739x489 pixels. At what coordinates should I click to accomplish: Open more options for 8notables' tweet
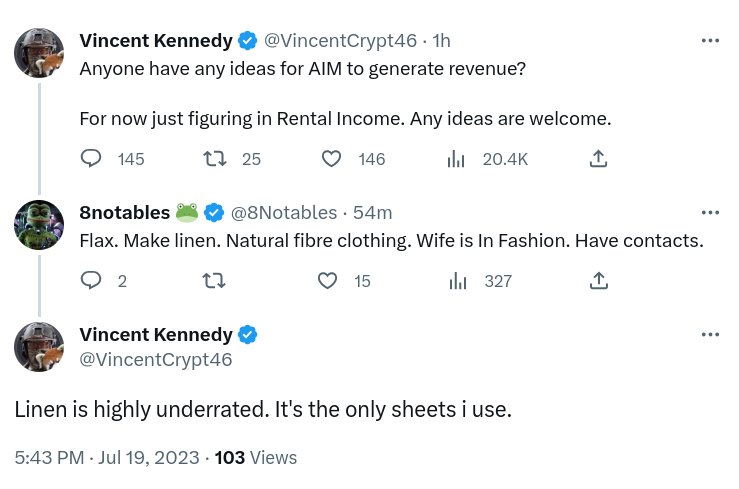coord(710,212)
